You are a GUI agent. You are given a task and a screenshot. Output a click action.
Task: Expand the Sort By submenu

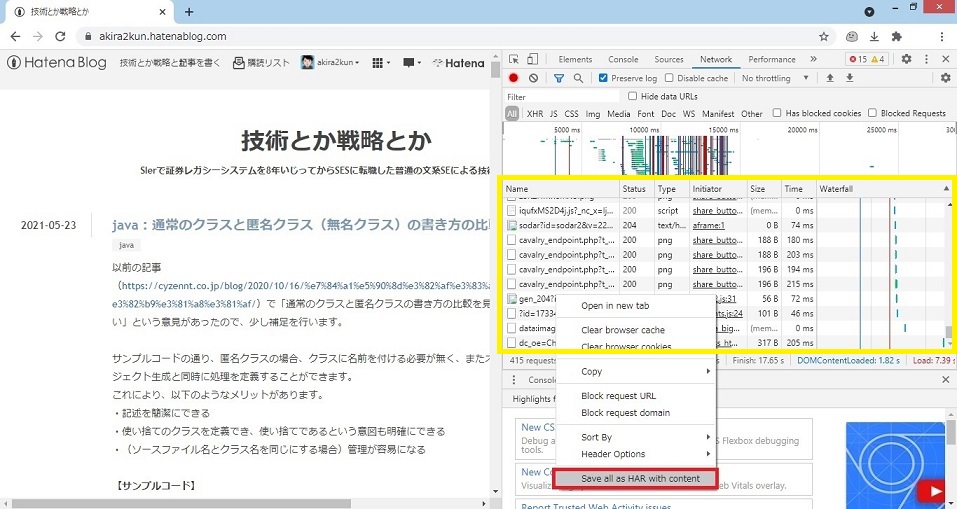coord(635,437)
